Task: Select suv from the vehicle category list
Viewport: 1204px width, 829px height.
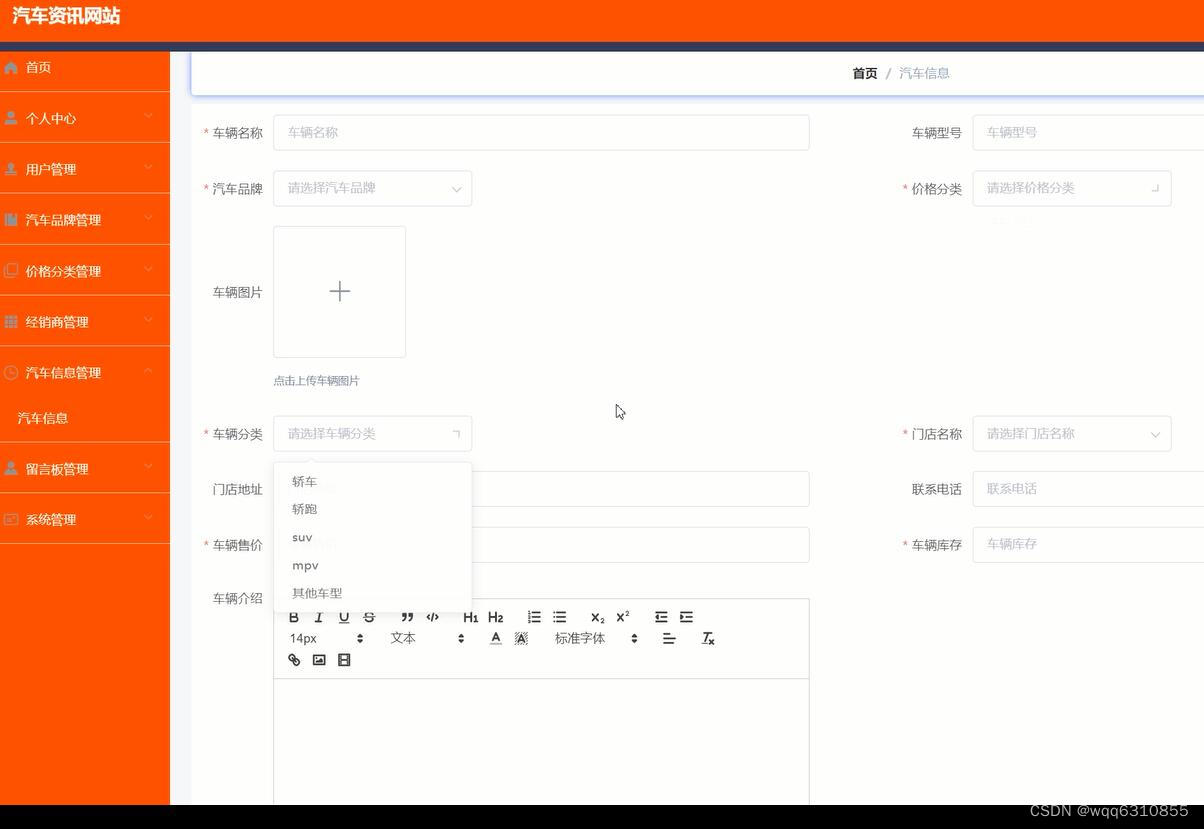Action: pos(372,537)
